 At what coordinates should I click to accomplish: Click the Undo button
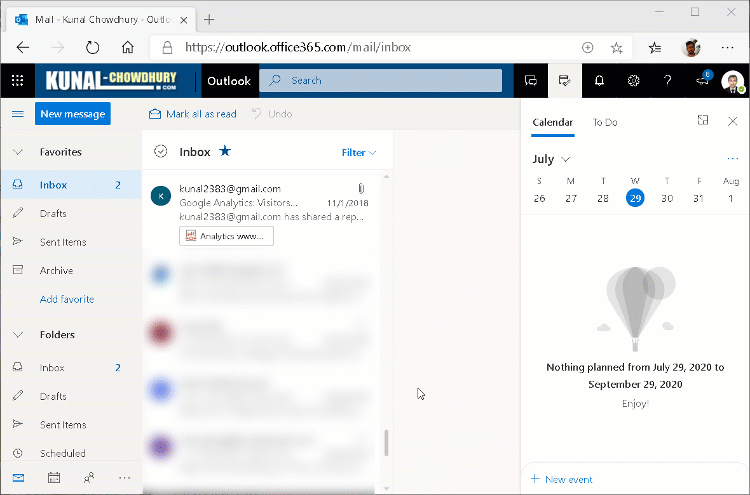coord(272,114)
